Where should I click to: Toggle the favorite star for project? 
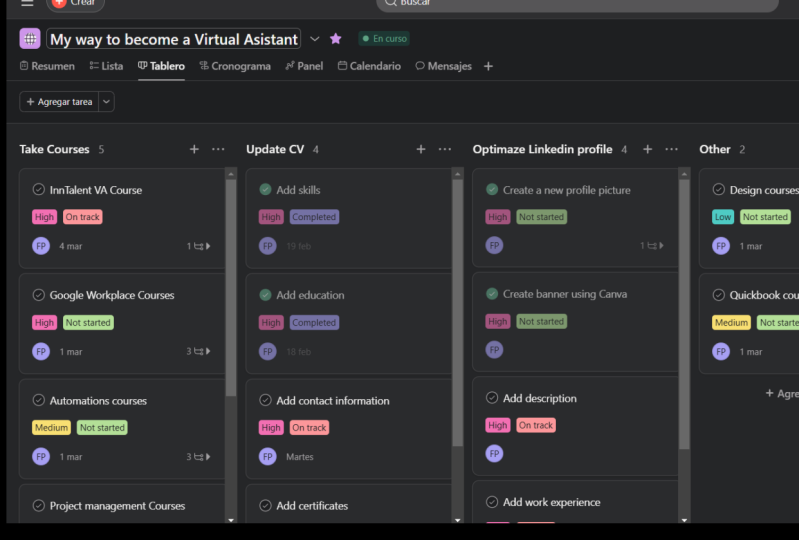[x=335, y=39]
